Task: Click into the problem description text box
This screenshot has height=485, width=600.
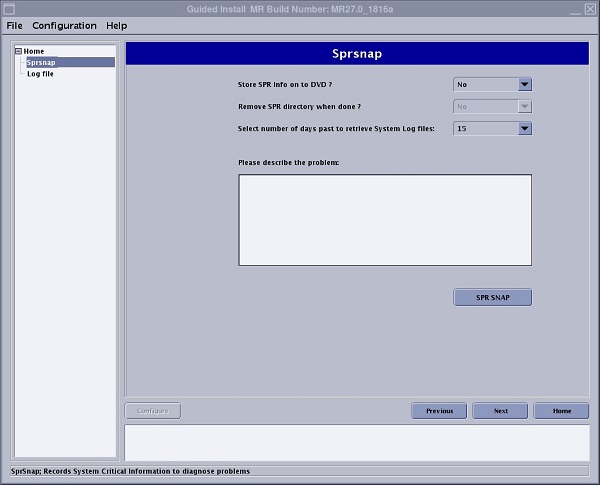Action: [384, 220]
